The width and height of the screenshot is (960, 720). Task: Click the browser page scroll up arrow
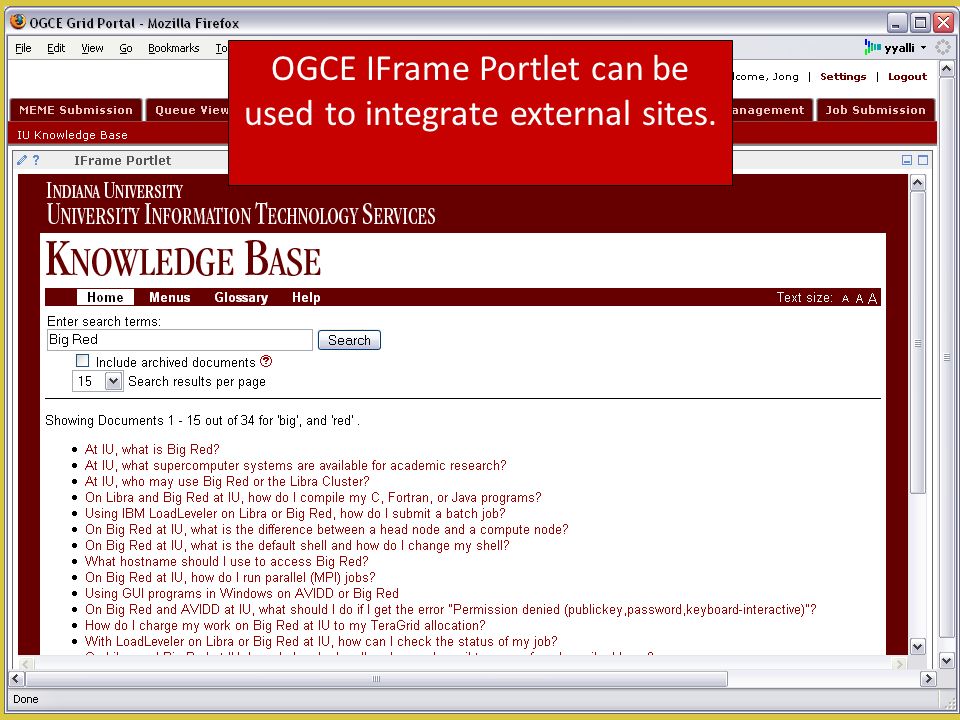(946, 69)
